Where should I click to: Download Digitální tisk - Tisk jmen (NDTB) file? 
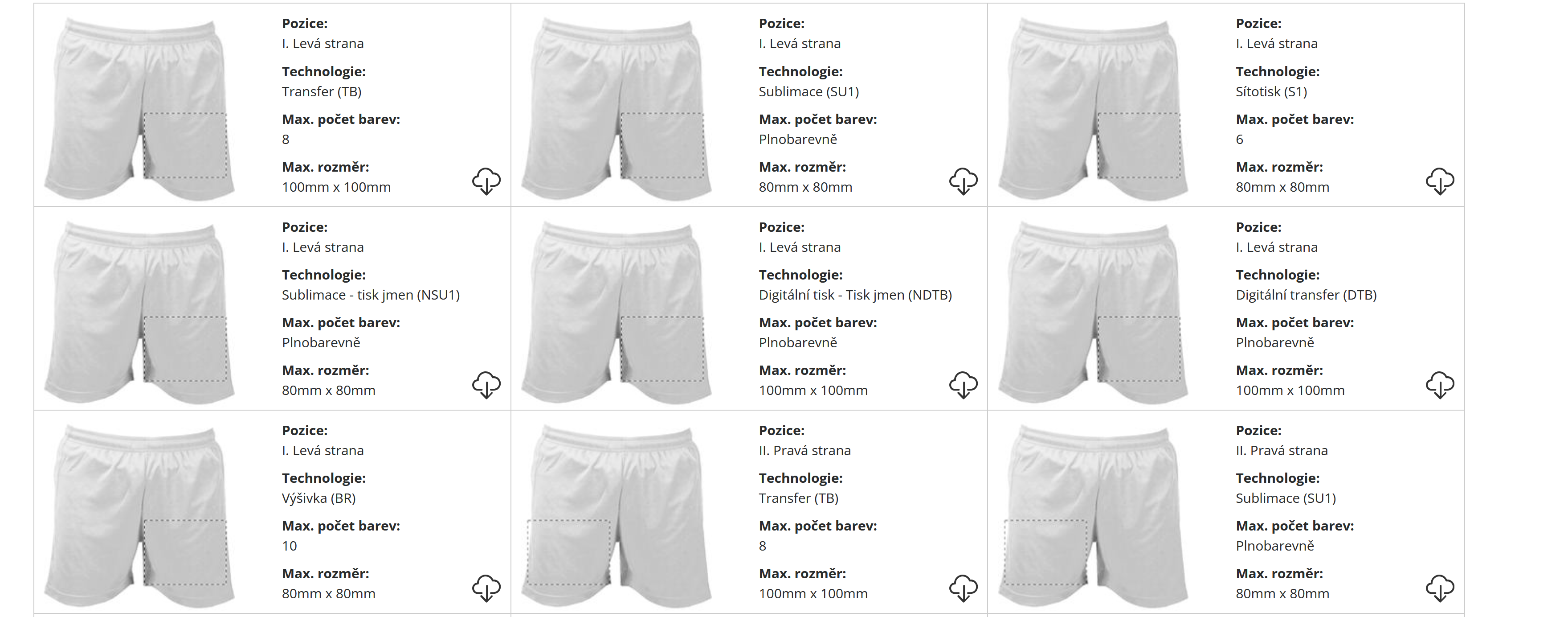coord(963,384)
